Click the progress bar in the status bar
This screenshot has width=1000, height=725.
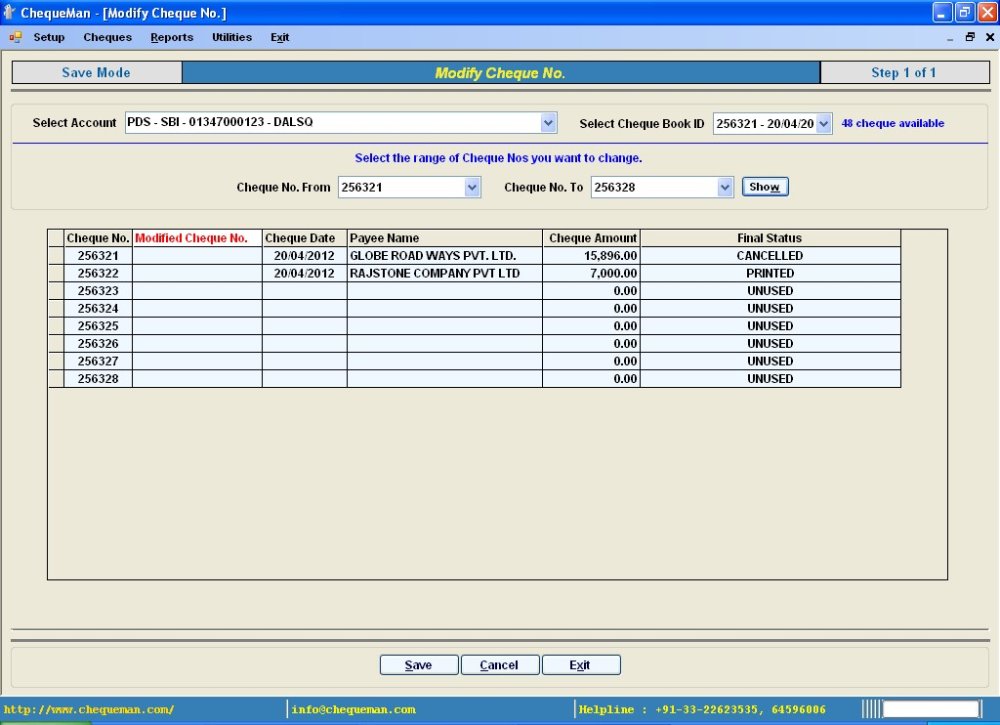pos(932,709)
